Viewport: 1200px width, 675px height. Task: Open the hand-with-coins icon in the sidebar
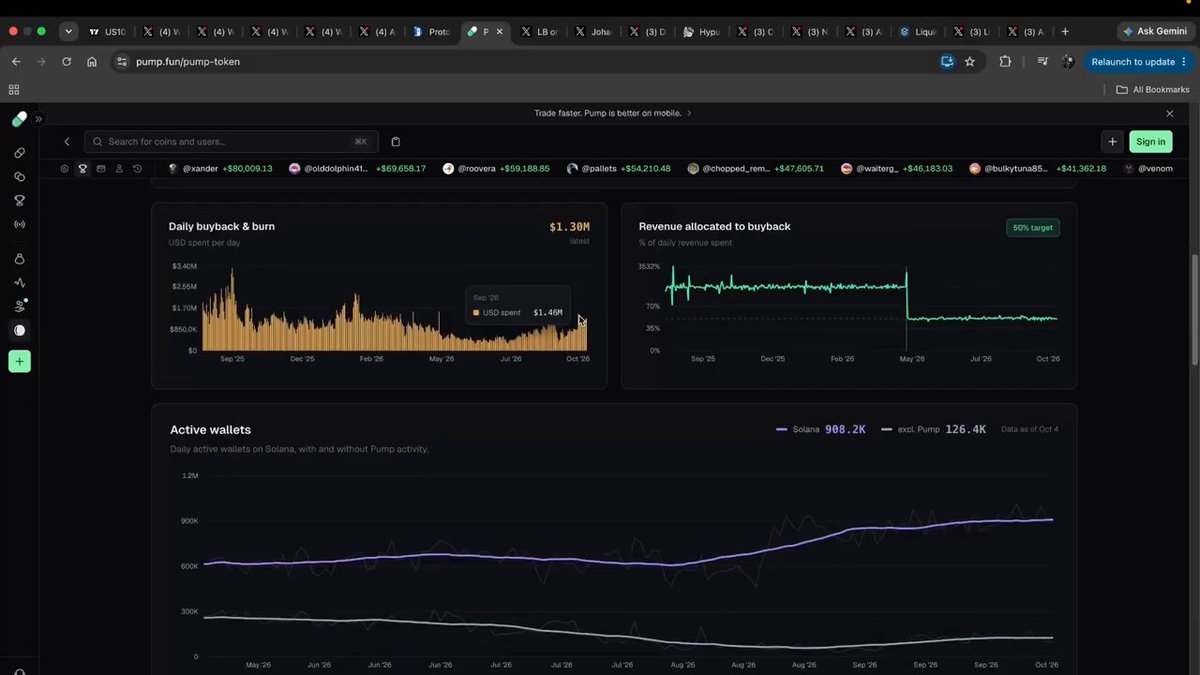click(19, 306)
